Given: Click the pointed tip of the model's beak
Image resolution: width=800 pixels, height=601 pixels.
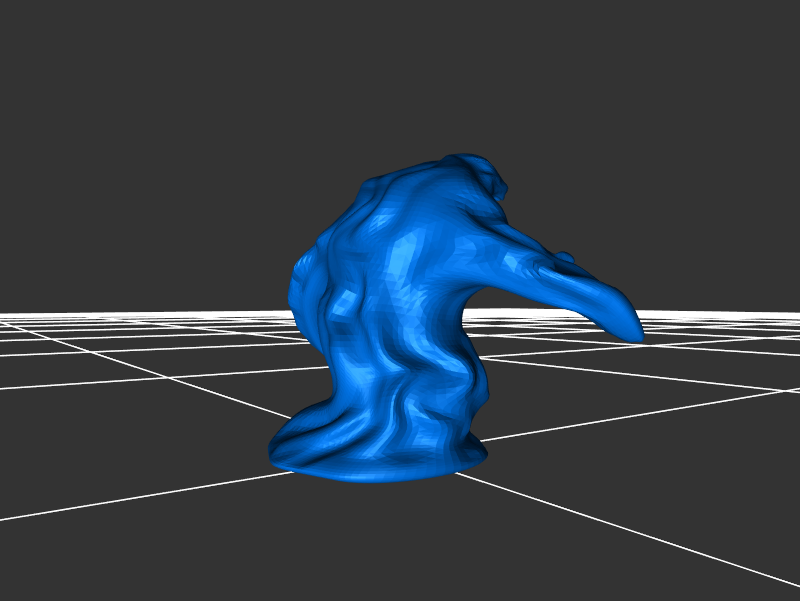Looking at the screenshot, I should 636,331.
